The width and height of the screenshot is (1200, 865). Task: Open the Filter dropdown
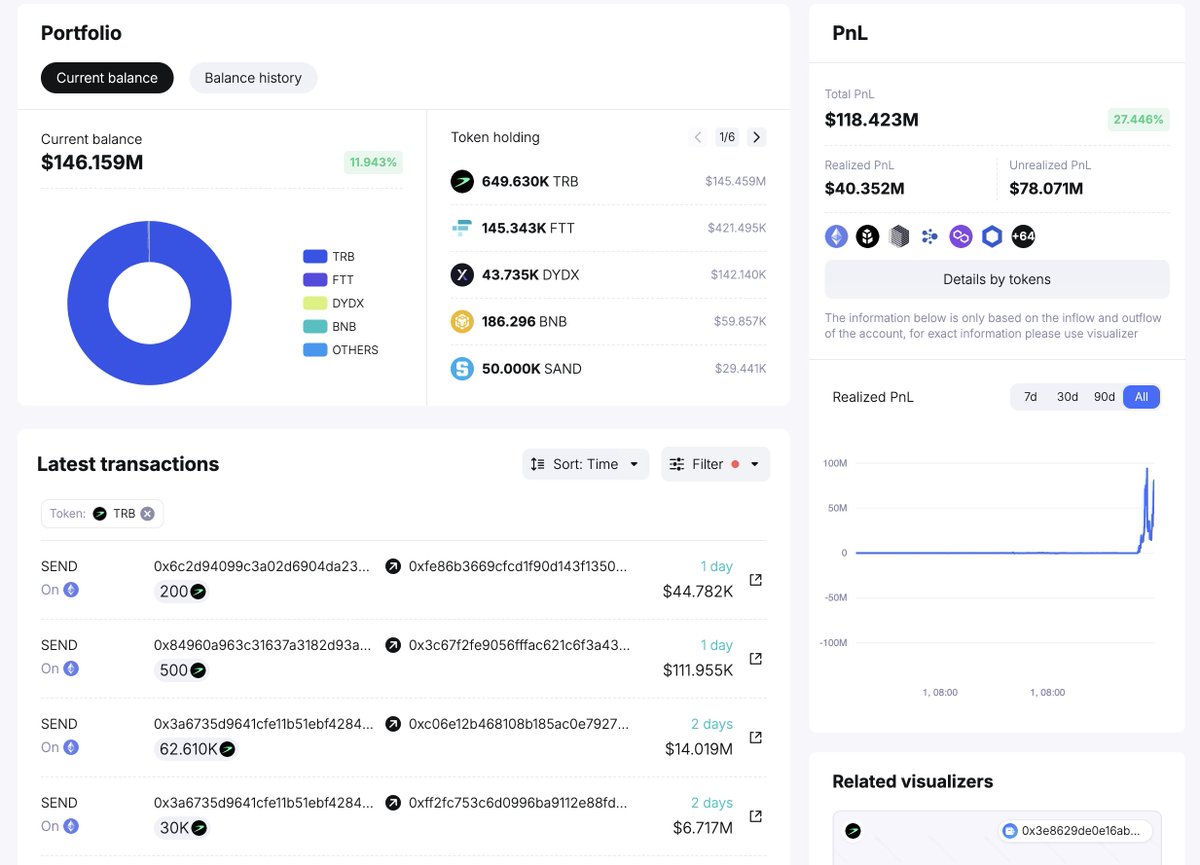(715, 464)
